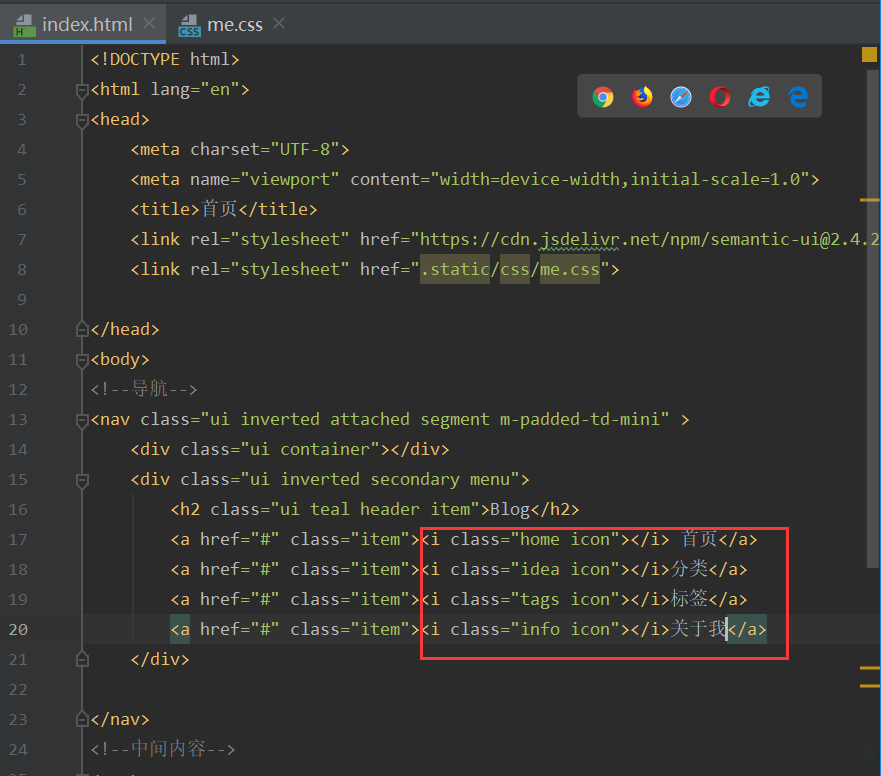Click the CSS file icon on me.css tab

coord(189,25)
